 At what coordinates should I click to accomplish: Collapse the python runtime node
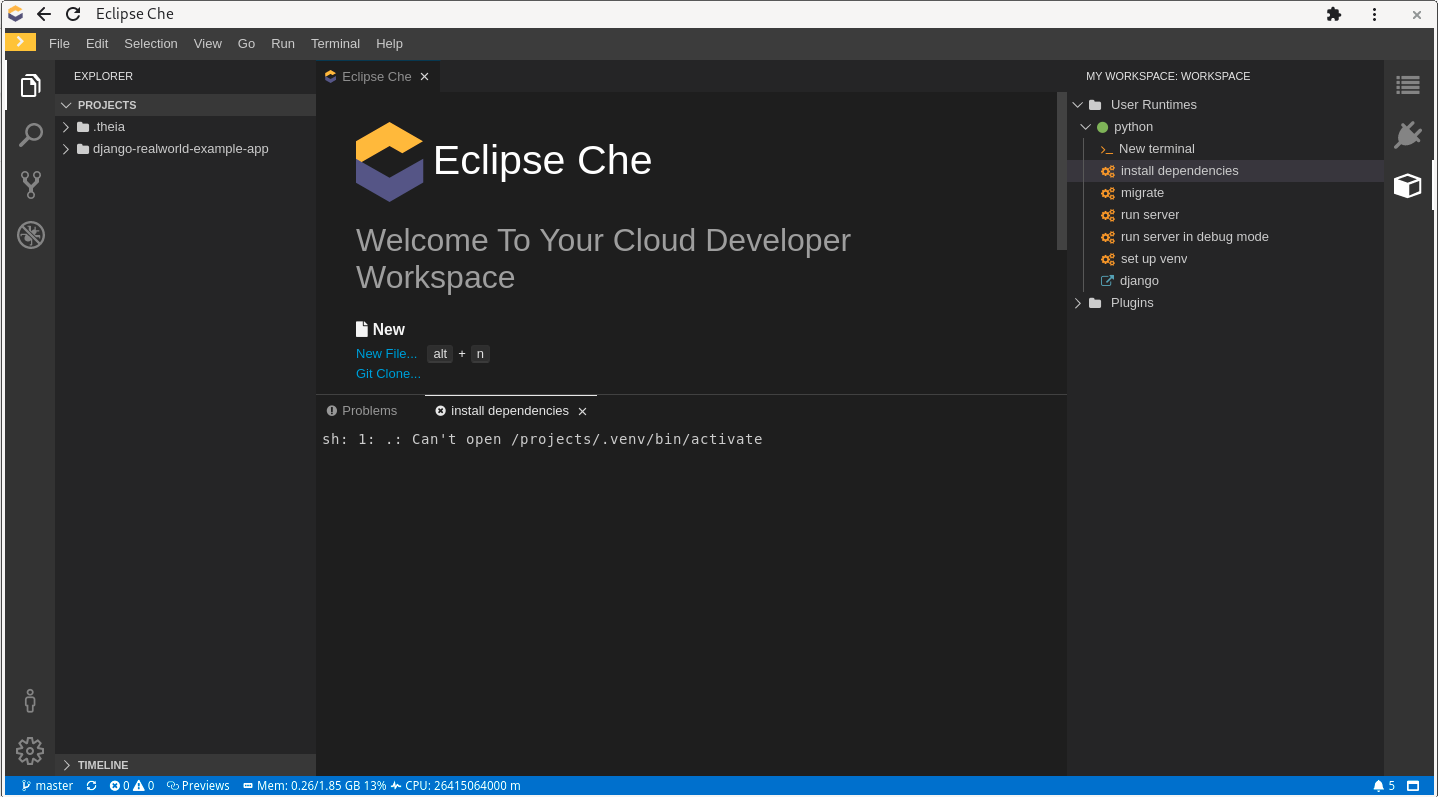coord(1086,126)
